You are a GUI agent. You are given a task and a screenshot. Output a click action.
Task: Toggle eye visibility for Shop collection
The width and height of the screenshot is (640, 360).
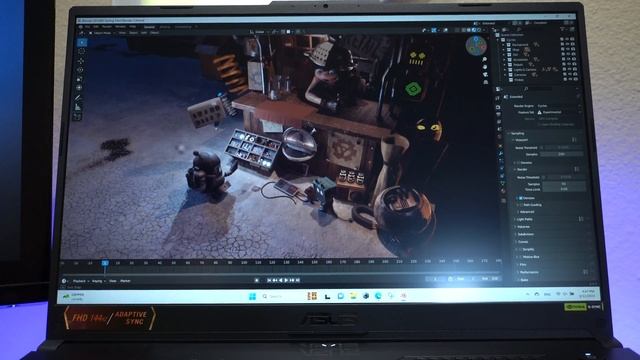click(x=568, y=49)
